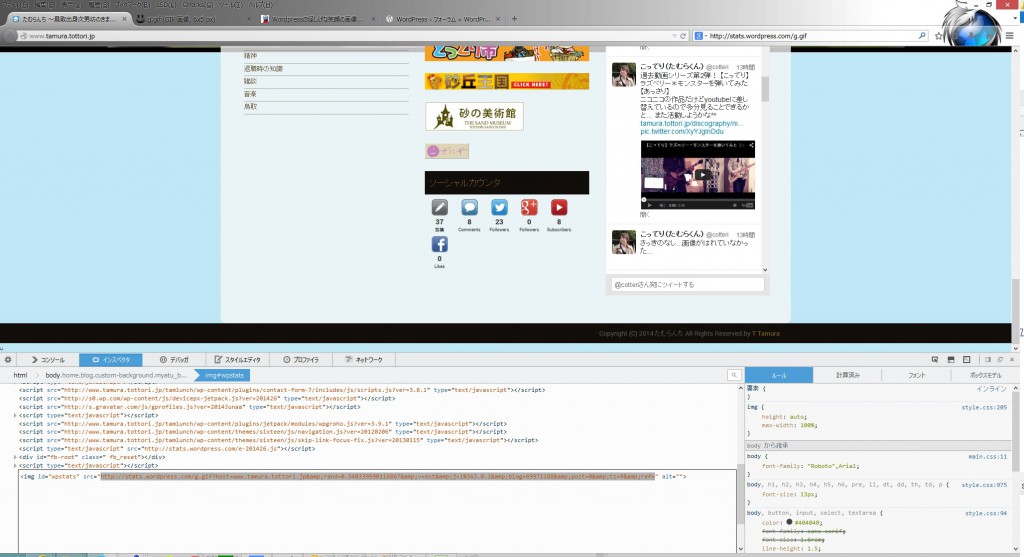Select the 計算済み sidebar tab

pyautogui.click(x=848, y=375)
